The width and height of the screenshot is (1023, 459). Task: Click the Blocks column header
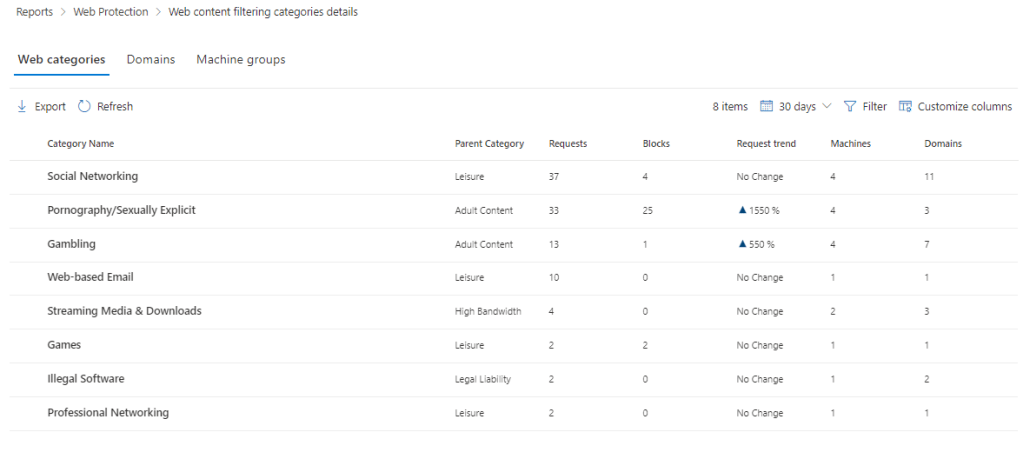tap(655, 144)
